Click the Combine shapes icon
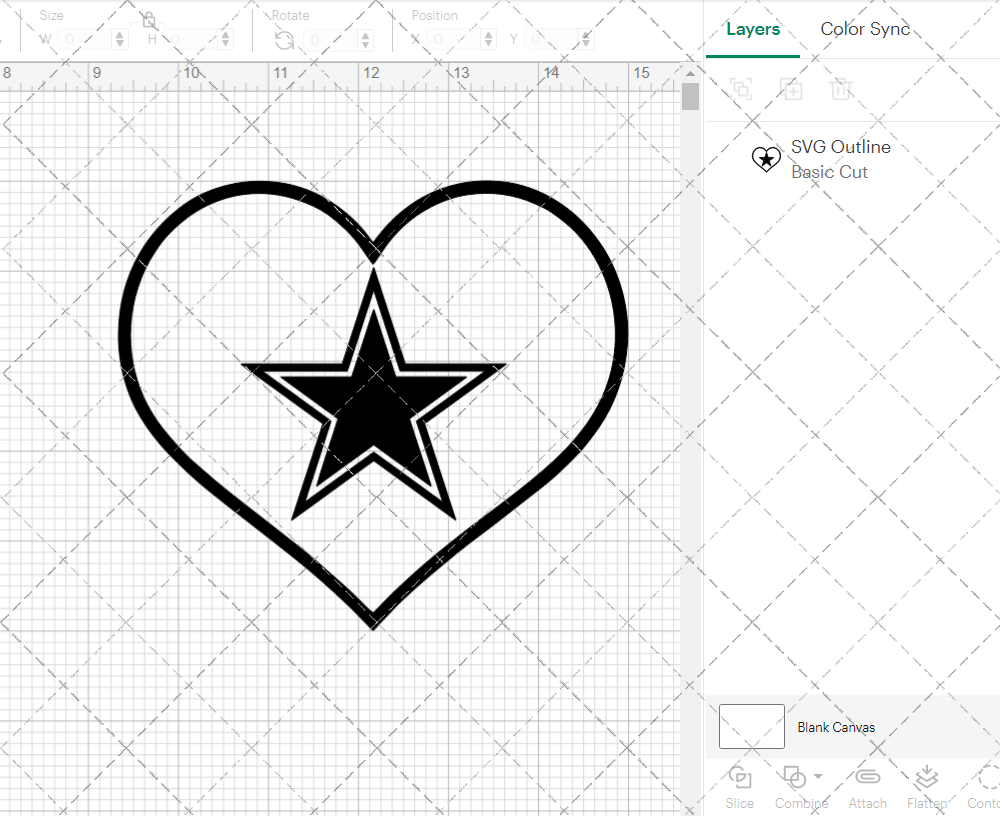The width and height of the screenshot is (1000, 816). tap(794, 777)
